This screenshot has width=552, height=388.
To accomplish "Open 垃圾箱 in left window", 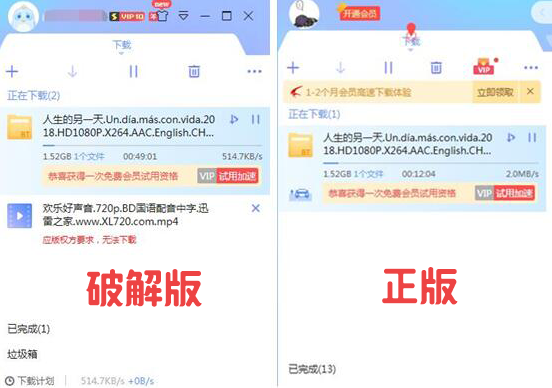I will tap(22, 354).
